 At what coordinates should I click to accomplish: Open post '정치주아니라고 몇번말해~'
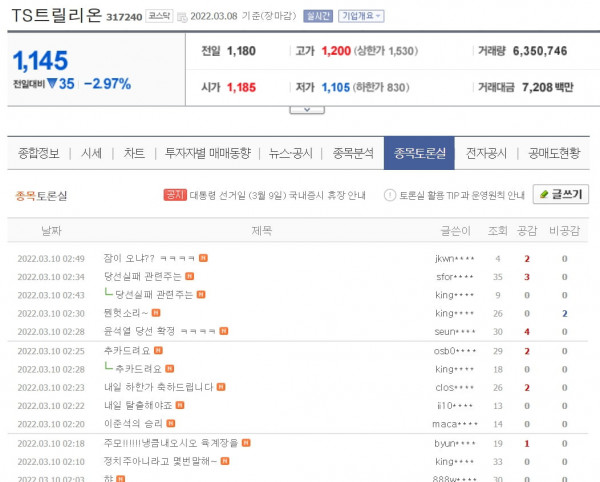point(160,461)
